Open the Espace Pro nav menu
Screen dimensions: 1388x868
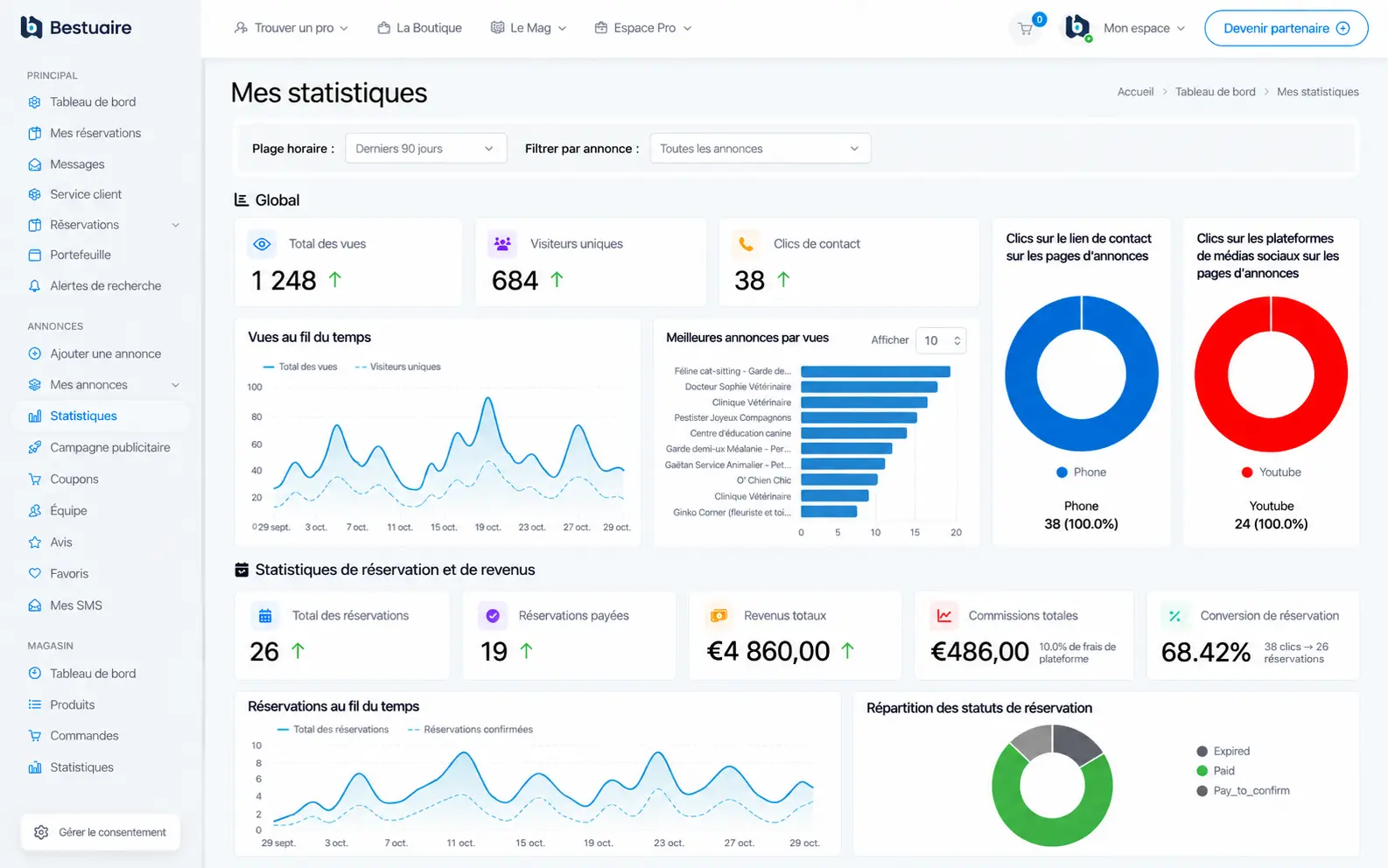click(643, 28)
